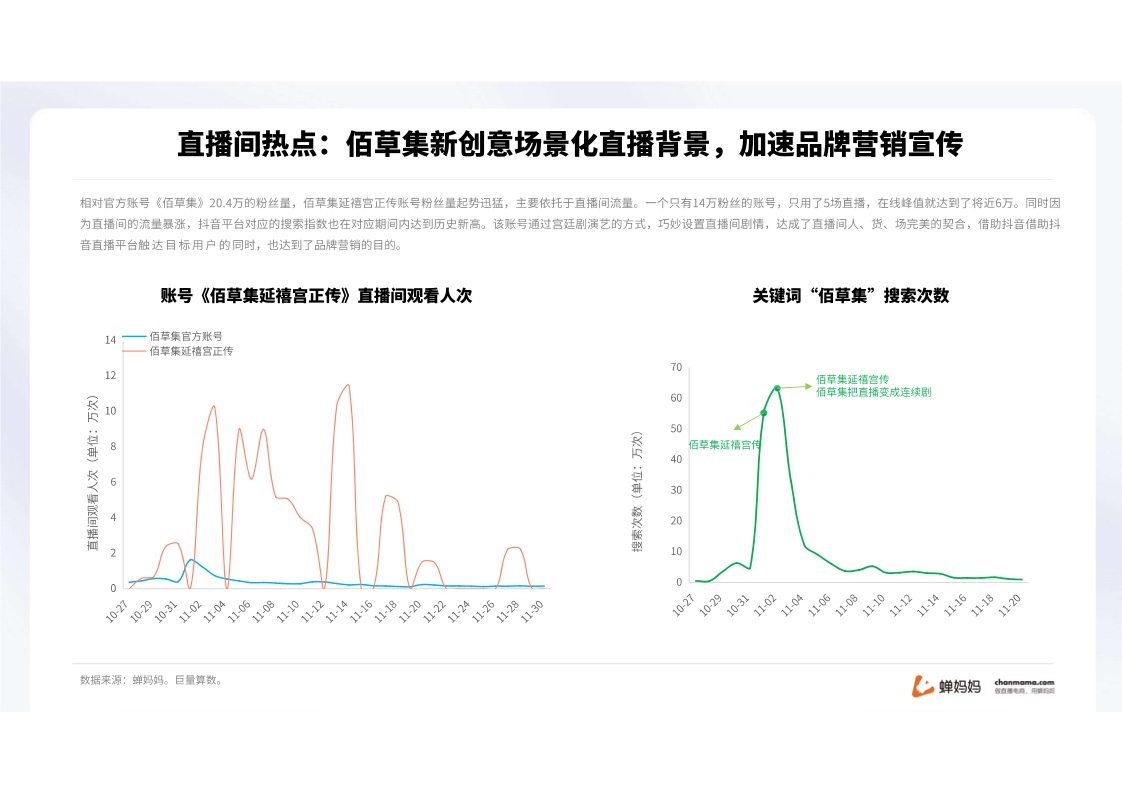Select the lower green dot near 55

pos(764,412)
